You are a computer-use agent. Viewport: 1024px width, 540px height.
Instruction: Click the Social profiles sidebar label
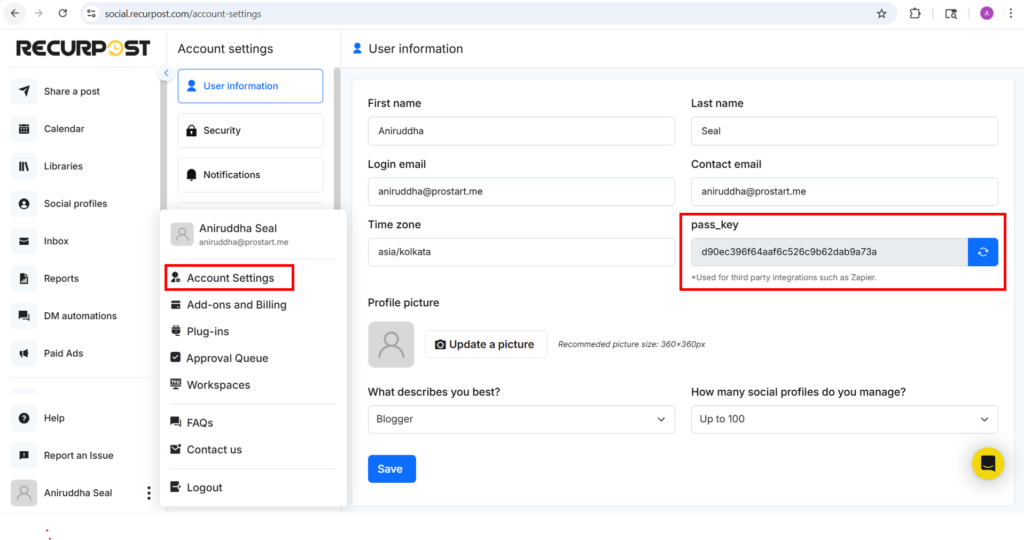76,204
